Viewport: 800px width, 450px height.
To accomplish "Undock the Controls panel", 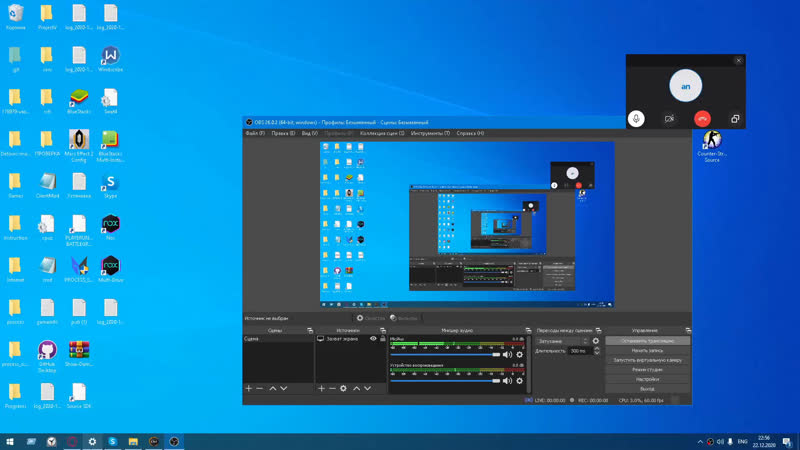I will 688,331.
